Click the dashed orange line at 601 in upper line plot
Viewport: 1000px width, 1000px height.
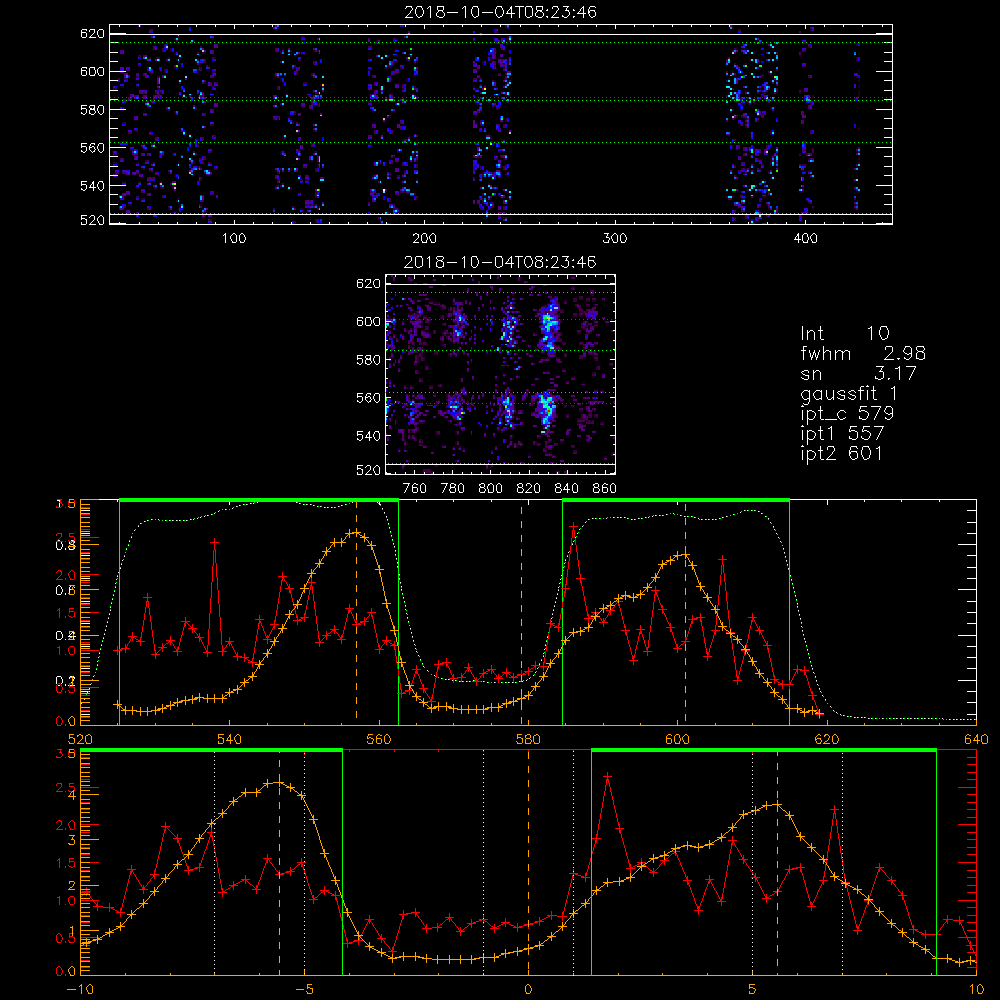(685, 612)
